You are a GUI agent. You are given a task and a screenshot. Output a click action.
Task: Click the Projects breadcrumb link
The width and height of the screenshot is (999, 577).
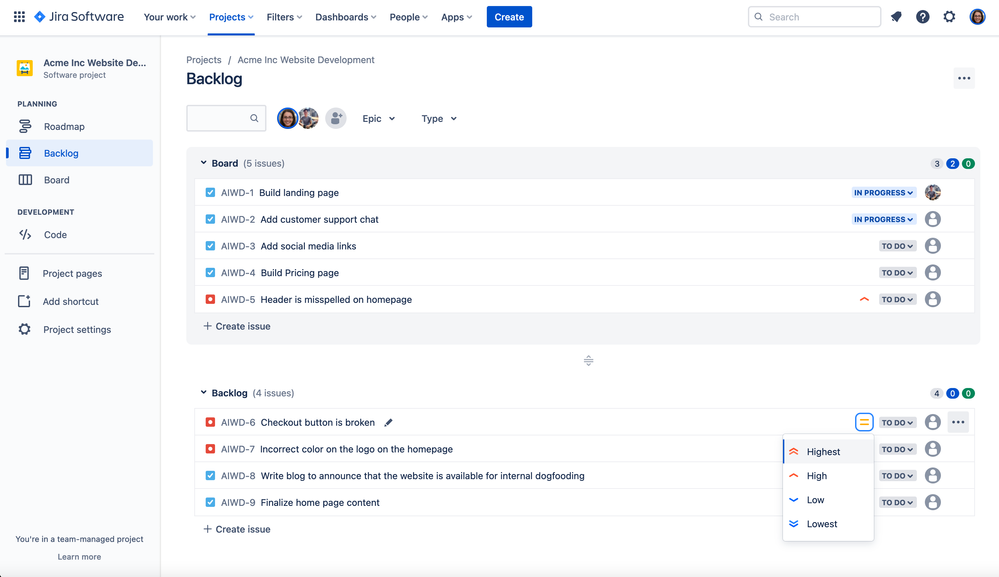click(204, 60)
